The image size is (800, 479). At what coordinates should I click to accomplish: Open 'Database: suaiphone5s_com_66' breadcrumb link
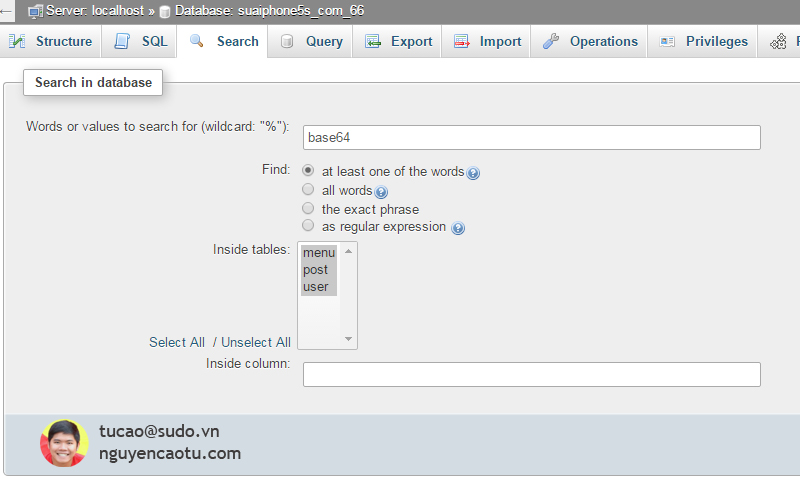point(269,11)
